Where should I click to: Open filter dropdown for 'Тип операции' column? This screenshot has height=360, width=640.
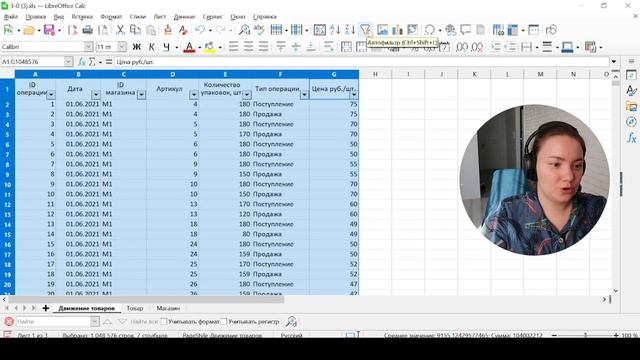click(304, 95)
